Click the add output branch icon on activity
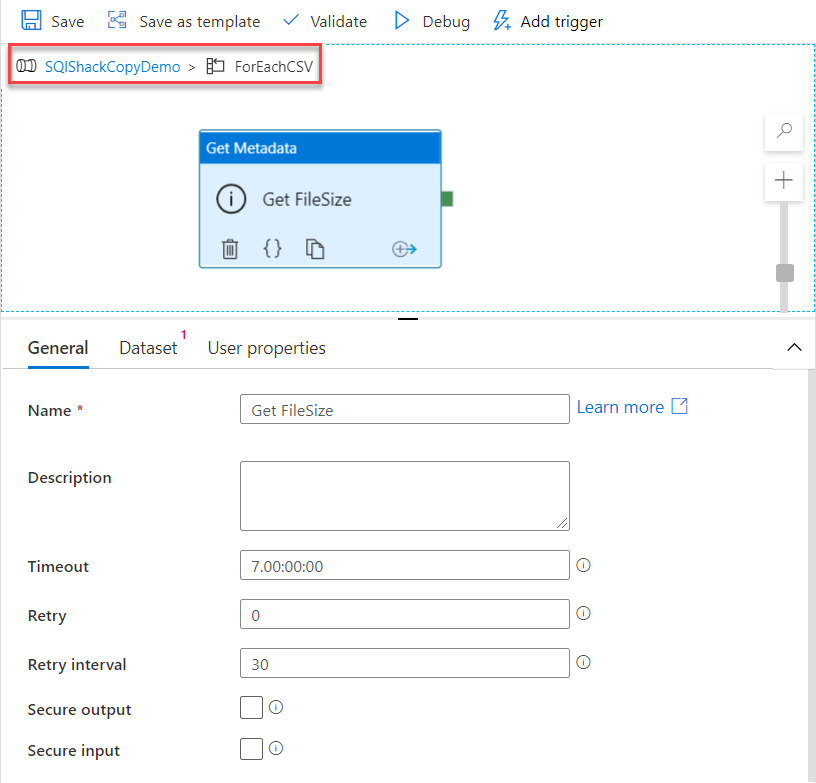 [404, 248]
